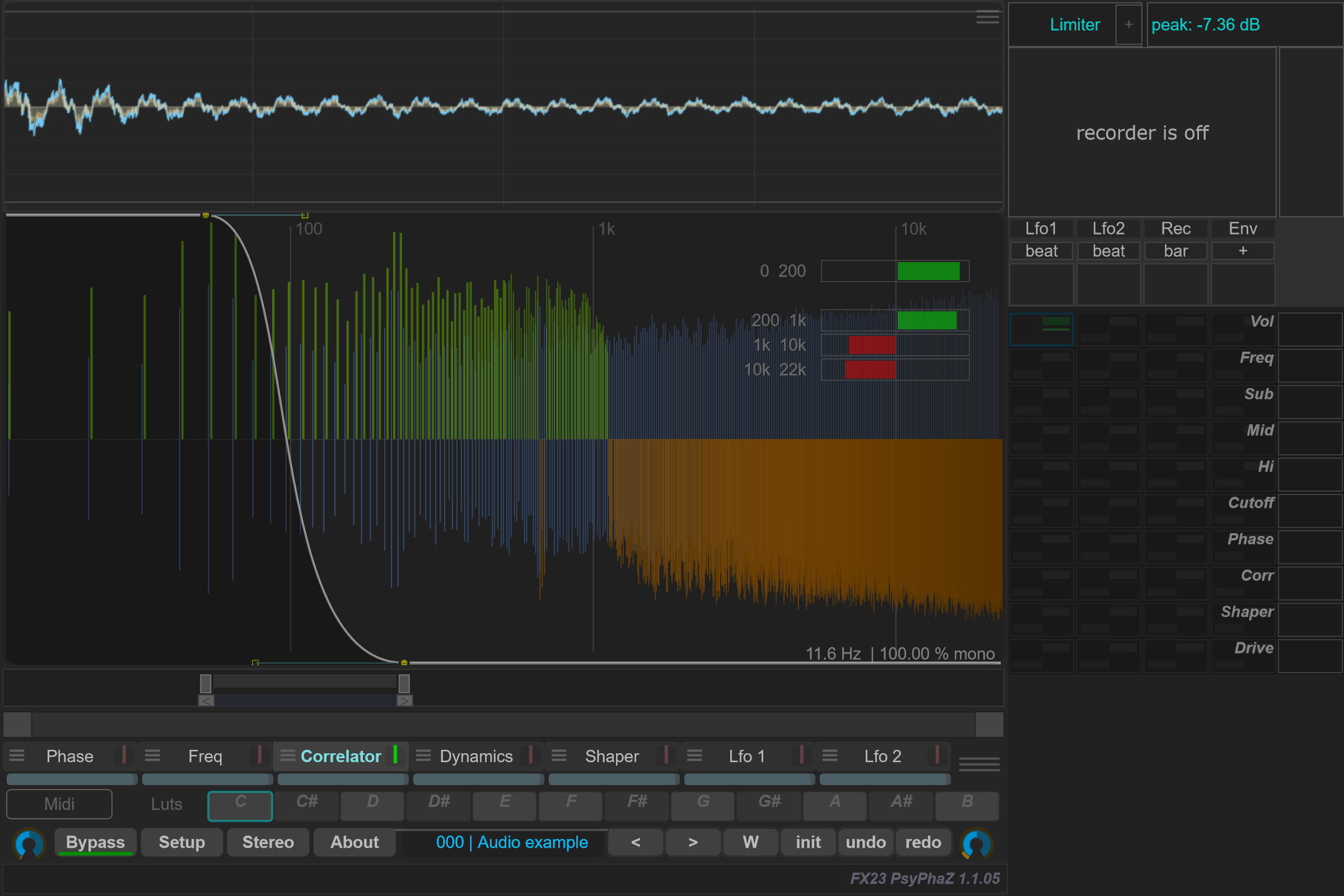
Task: Open the Lfo 1 module tab
Action: [747, 756]
